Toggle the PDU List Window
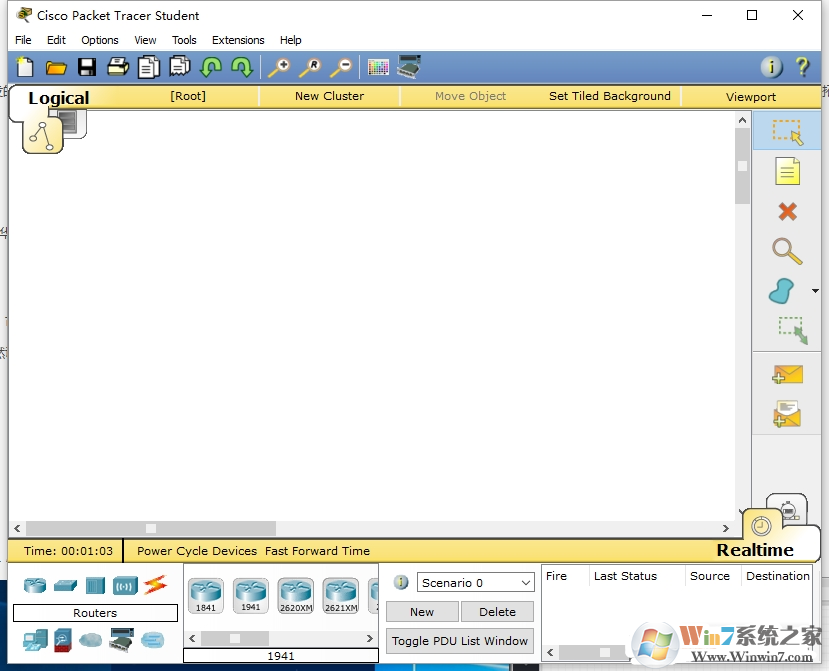The width and height of the screenshot is (829, 671). (459, 640)
